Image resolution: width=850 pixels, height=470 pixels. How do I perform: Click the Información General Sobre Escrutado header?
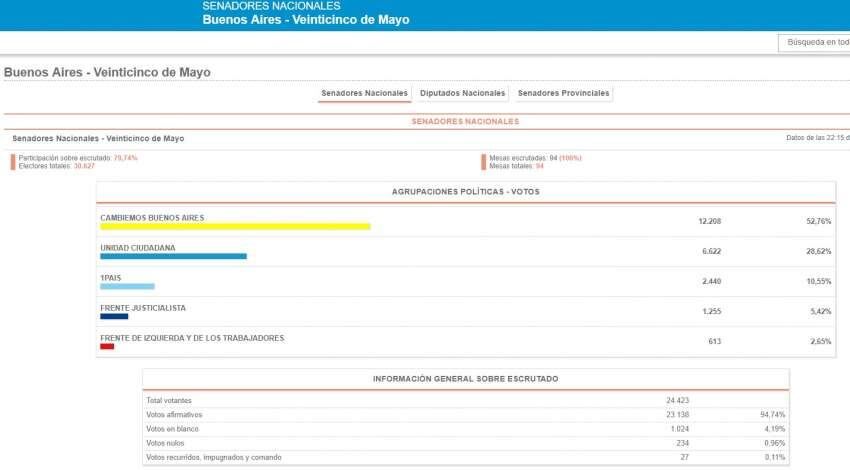(465, 379)
